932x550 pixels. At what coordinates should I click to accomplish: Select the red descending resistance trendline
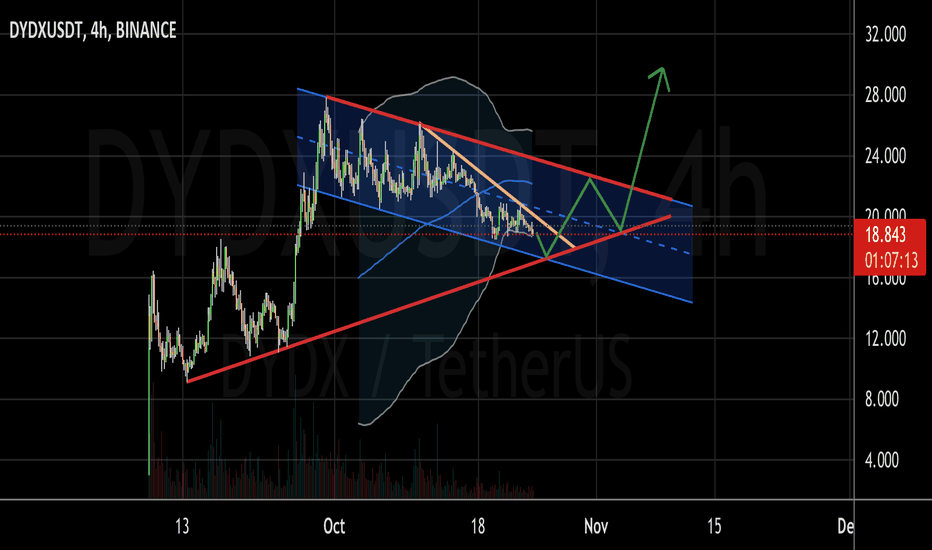[499, 147]
